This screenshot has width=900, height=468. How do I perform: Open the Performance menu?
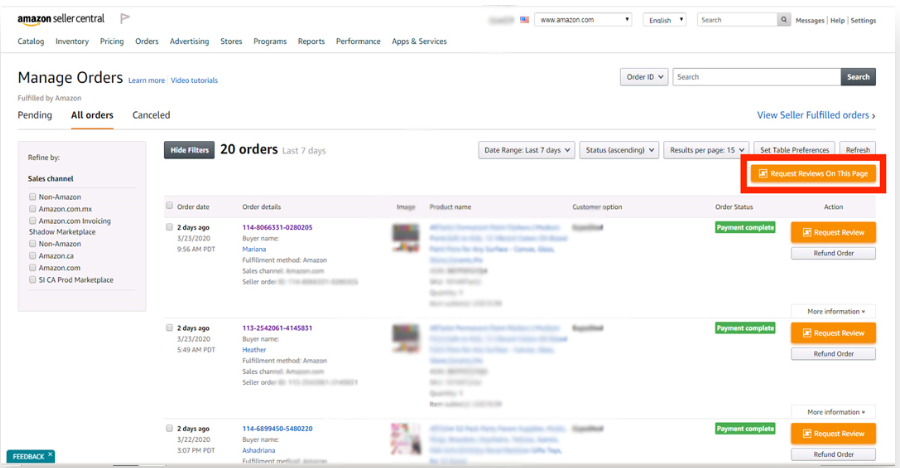click(358, 41)
